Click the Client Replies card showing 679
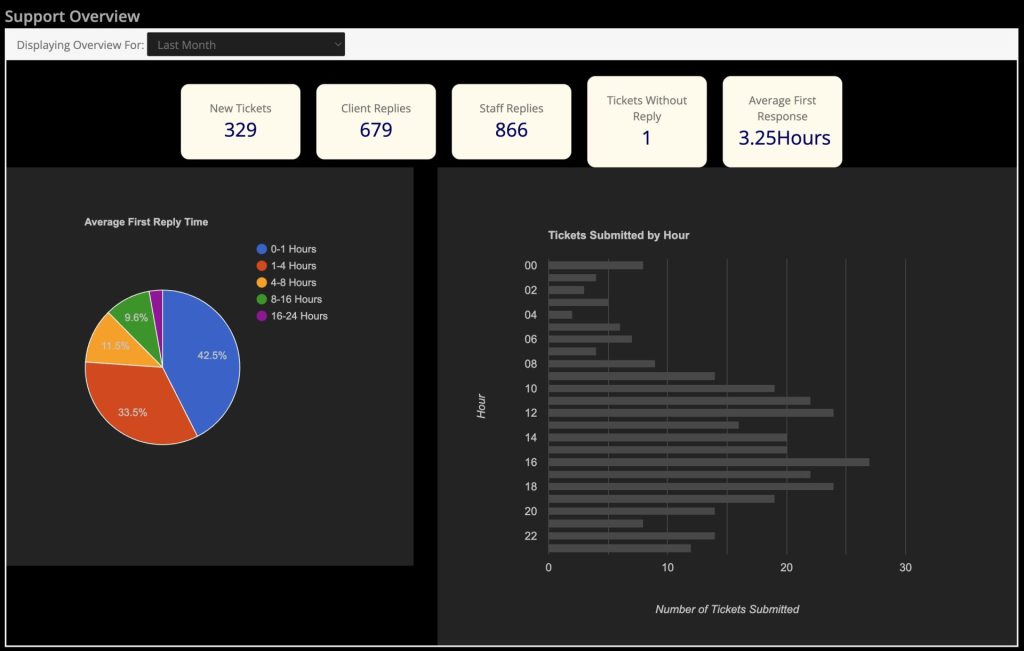1024x651 pixels. coord(376,120)
